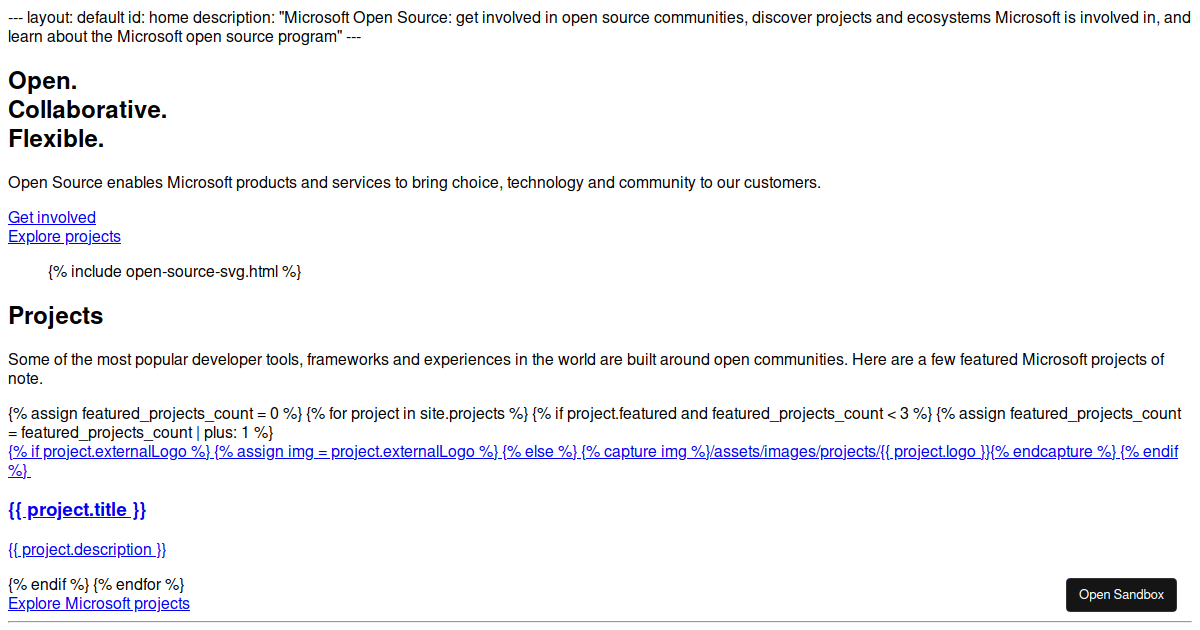
Task: Open the Explore projects link
Action: pos(64,236)
